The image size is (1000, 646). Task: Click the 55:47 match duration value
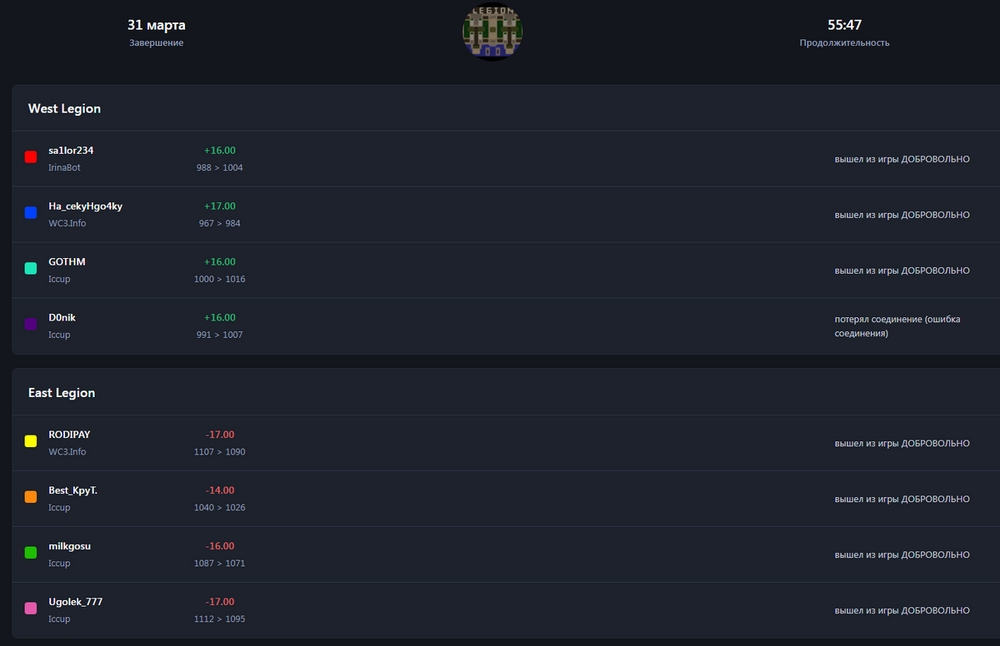point(844,25)
